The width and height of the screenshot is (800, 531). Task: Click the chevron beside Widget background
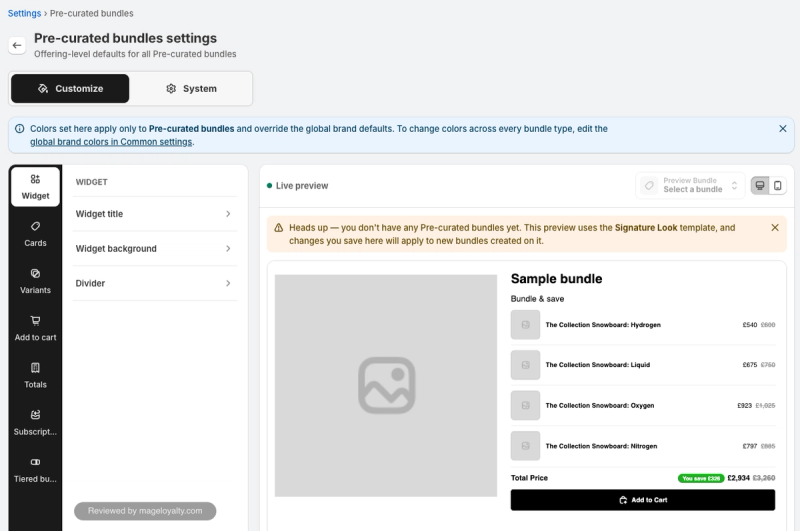(x=228, y=248)
